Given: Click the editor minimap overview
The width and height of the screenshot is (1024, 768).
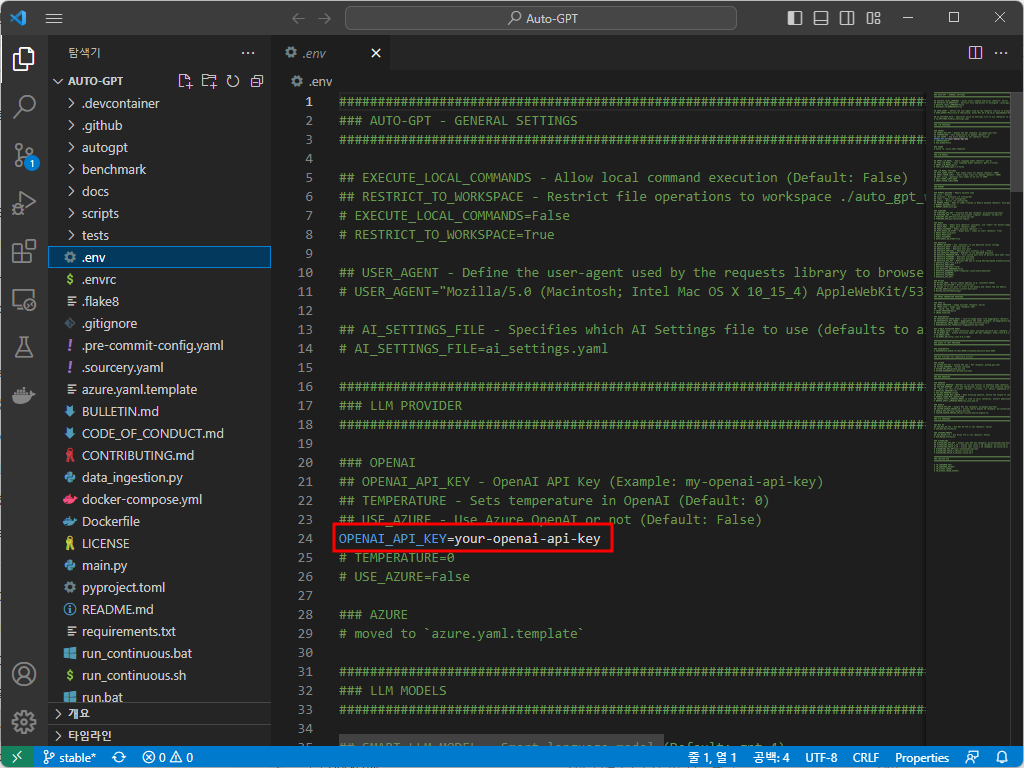Looking at the screenshot, I should coord(972,284).
